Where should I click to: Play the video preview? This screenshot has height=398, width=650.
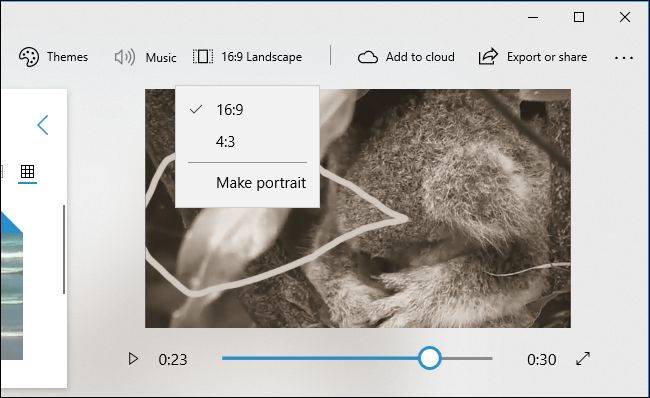[133, 359]
